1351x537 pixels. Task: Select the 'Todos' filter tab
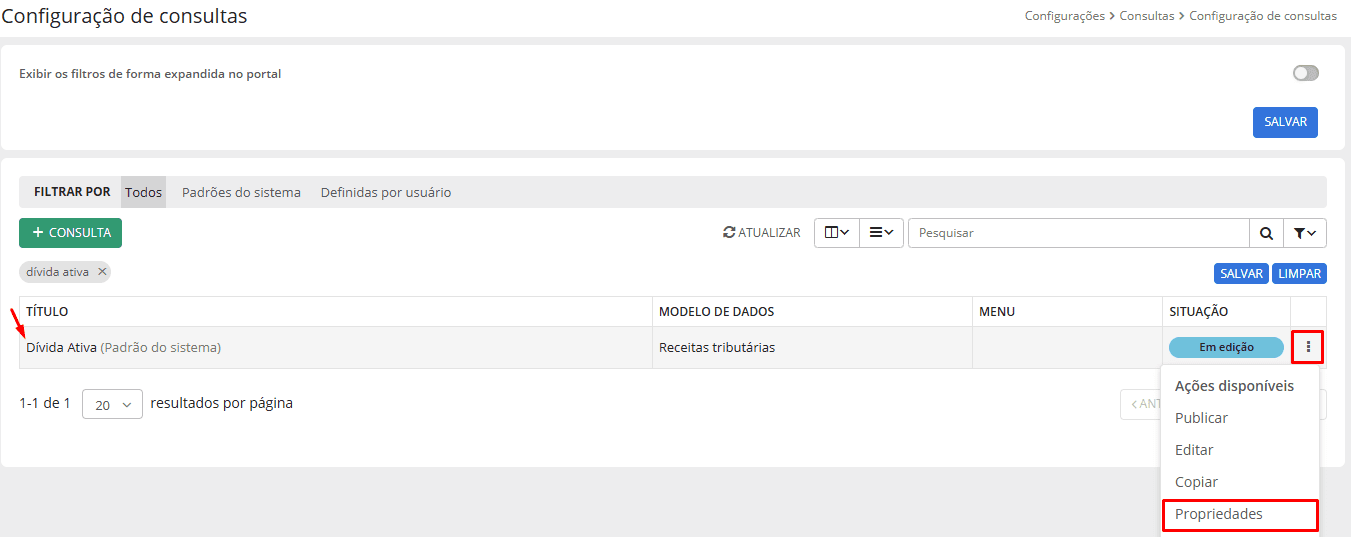tap(143, 192)
